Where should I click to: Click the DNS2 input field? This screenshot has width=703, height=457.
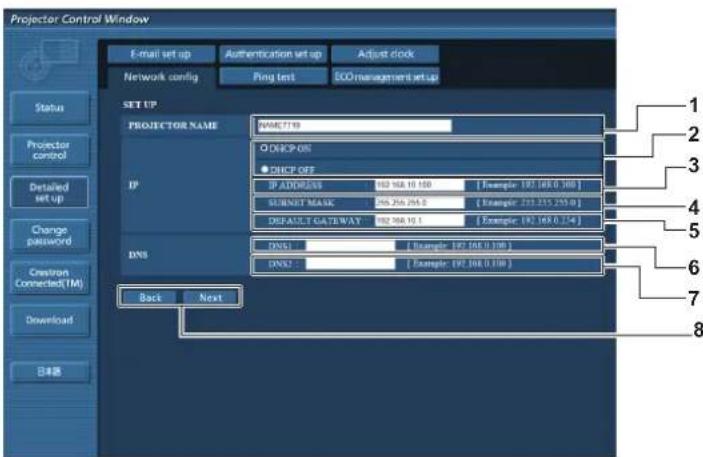click(x=350, y=264)
